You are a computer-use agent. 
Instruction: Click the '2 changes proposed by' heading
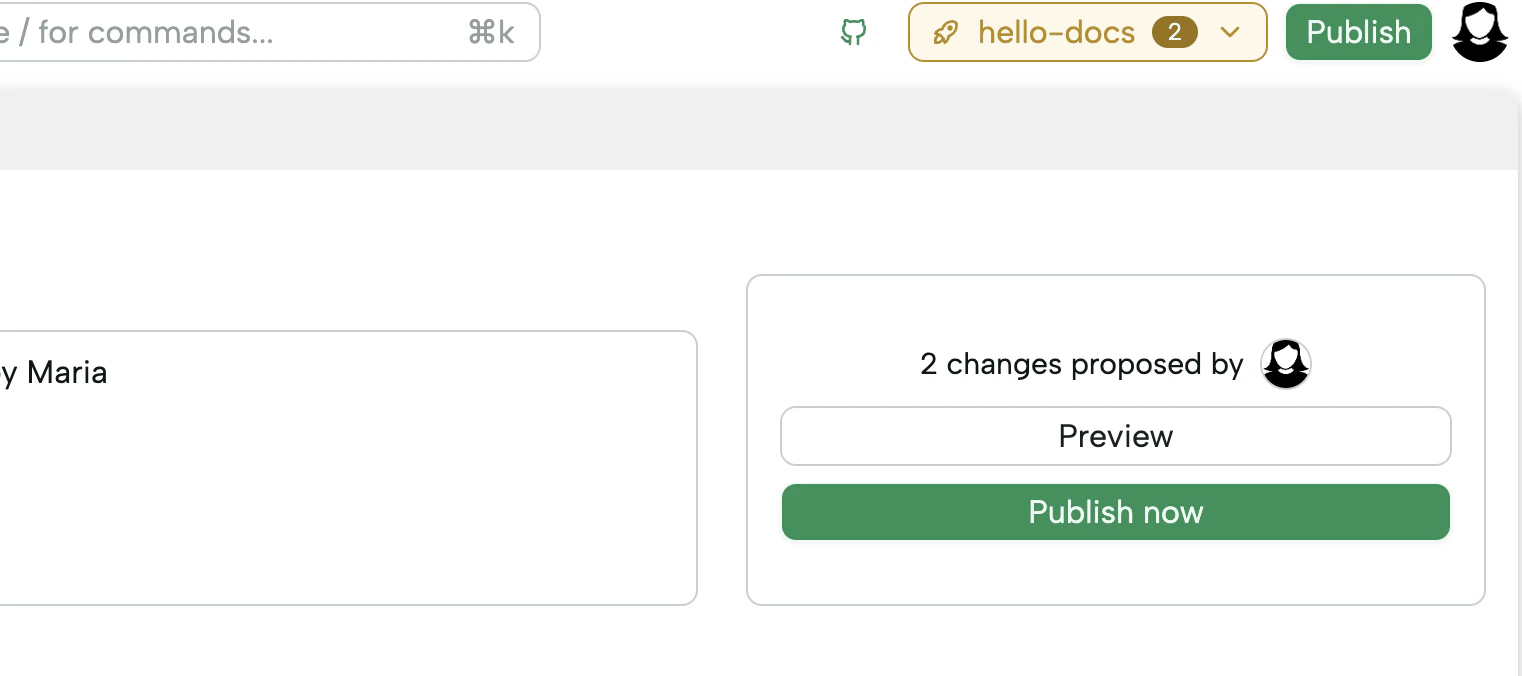pyautogui.click(x=1080, y=364)
